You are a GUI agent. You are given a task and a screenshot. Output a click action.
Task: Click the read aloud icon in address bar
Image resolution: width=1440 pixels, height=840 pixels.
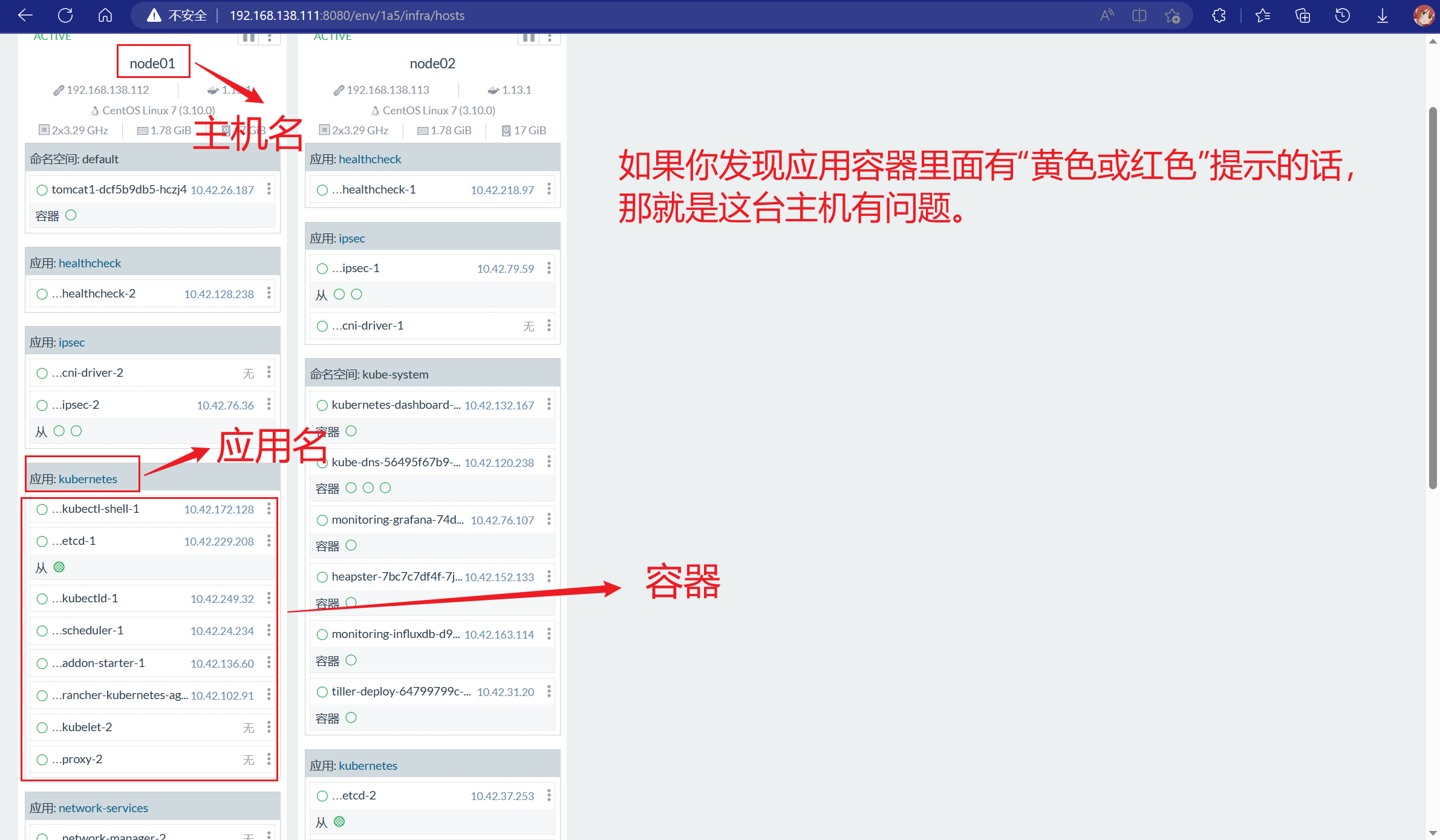click(x=1107, y=15)
